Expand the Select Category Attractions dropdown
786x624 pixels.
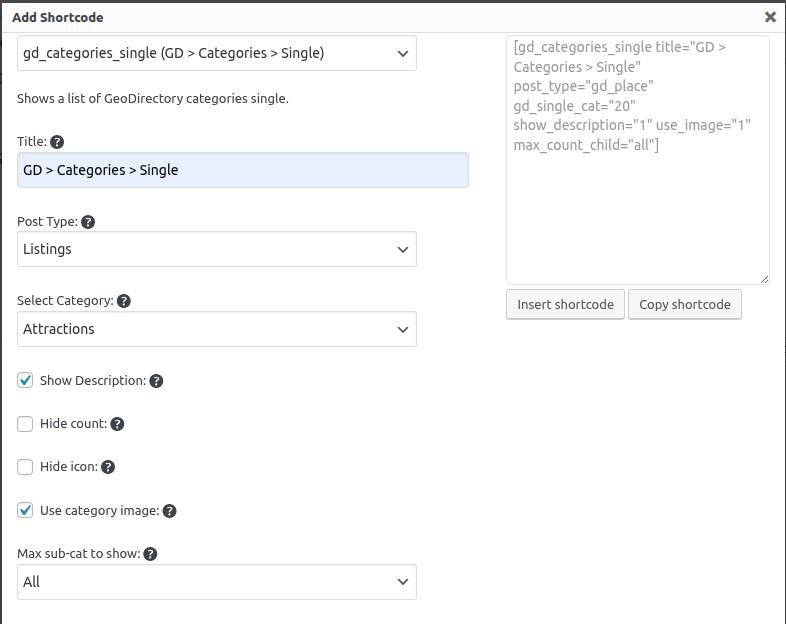[x=216, y=329]
